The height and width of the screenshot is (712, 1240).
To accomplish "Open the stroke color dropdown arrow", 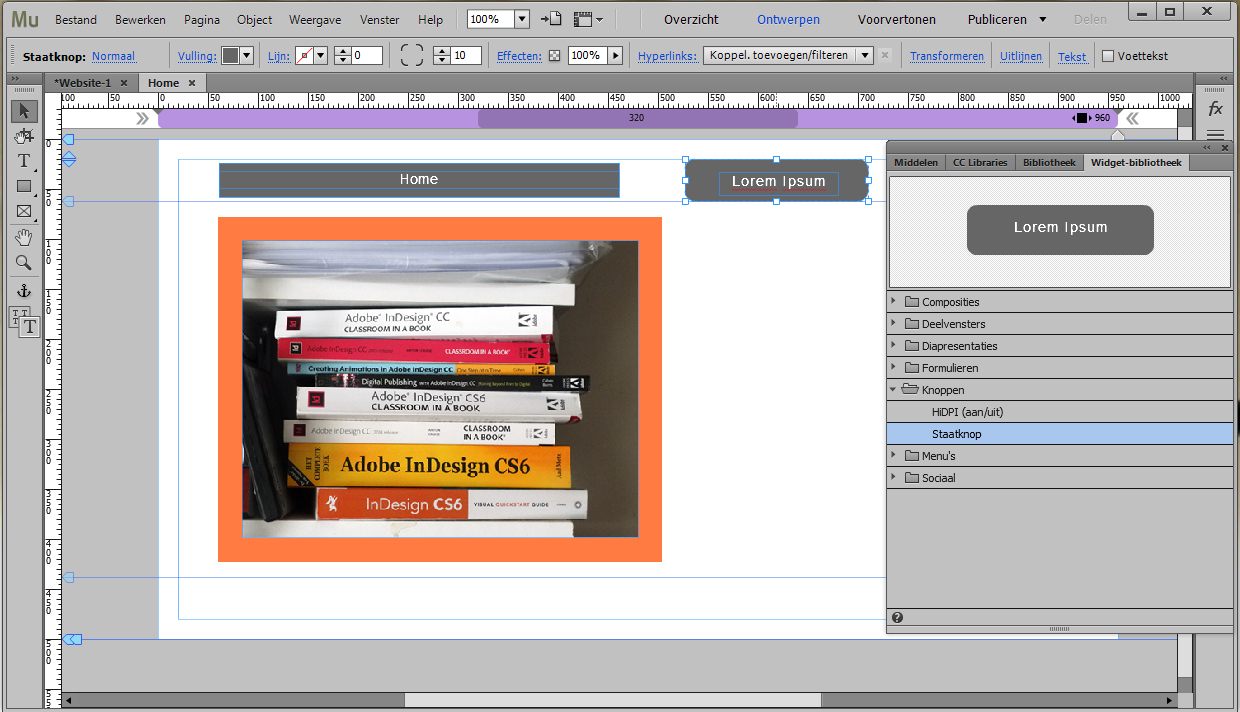I will pyautogui.click(x=321, y=56).
